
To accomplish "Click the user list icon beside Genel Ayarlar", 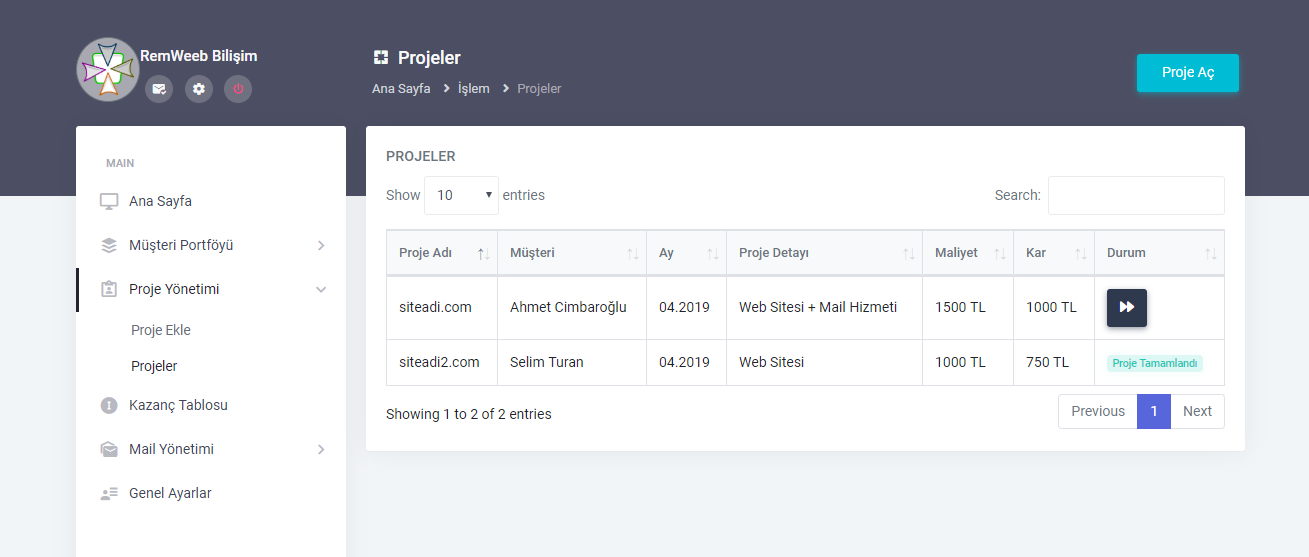I will (x=109, y=493).
